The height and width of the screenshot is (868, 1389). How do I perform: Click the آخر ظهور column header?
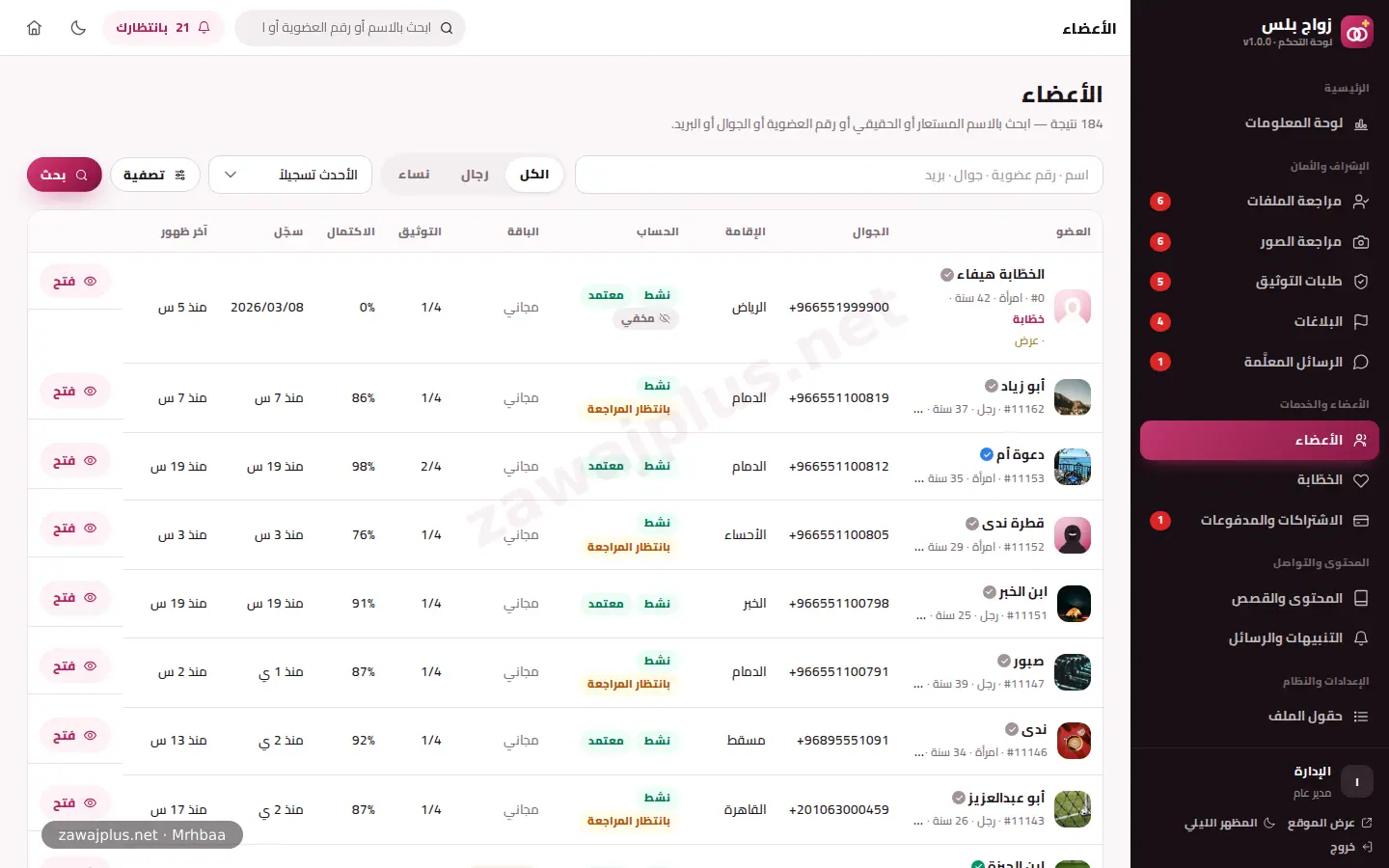(x=184, y=231)
